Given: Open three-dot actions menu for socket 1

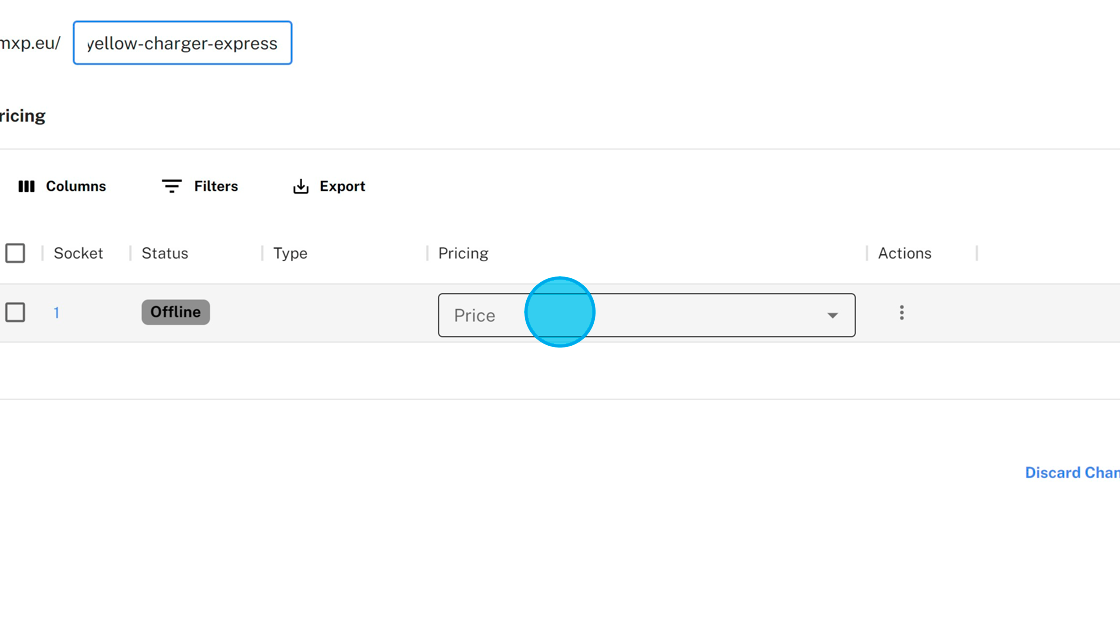Looking at the screenshot, I should [x=901, y=313].
